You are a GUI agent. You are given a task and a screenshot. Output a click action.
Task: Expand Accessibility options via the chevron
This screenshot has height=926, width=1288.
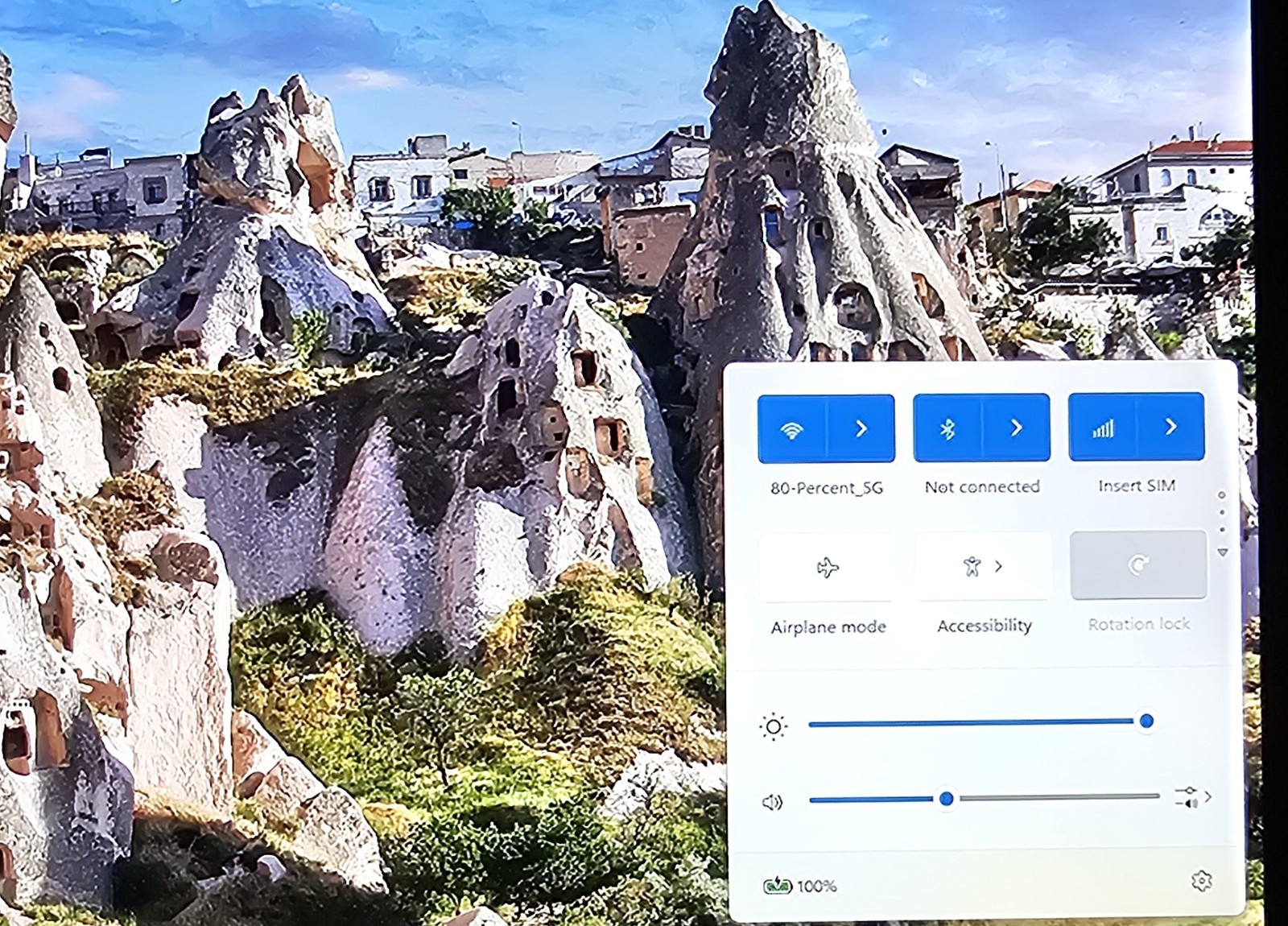(999, 566)
